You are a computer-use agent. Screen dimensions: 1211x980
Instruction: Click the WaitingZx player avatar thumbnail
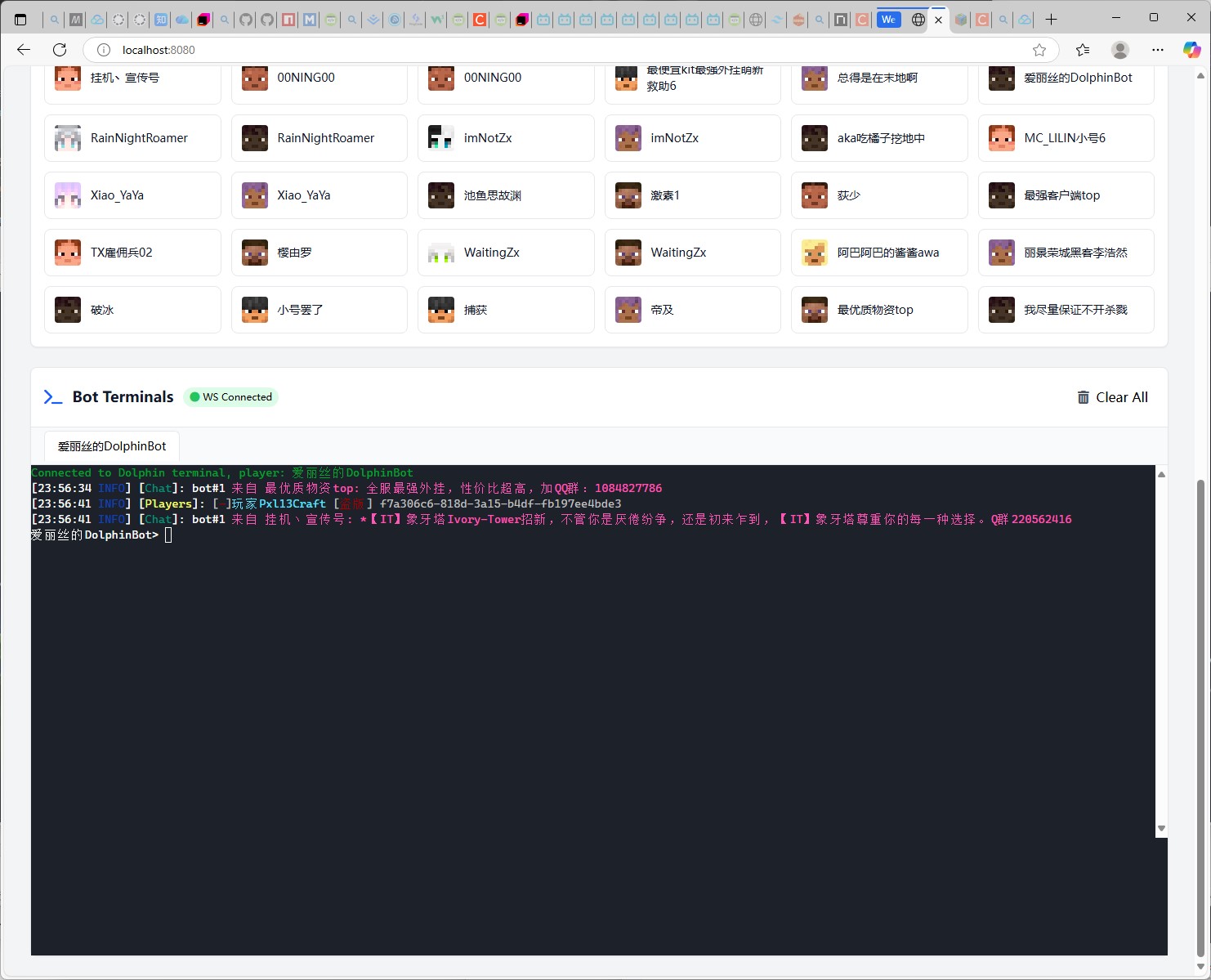pos(440,253)
